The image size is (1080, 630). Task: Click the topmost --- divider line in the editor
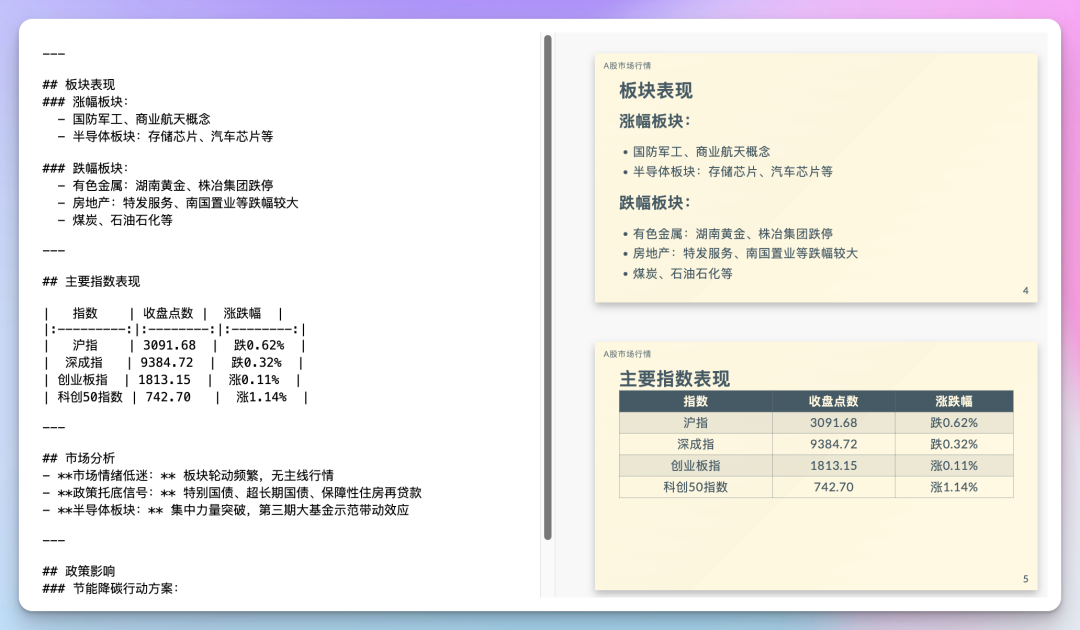click(x=52, y=53)
